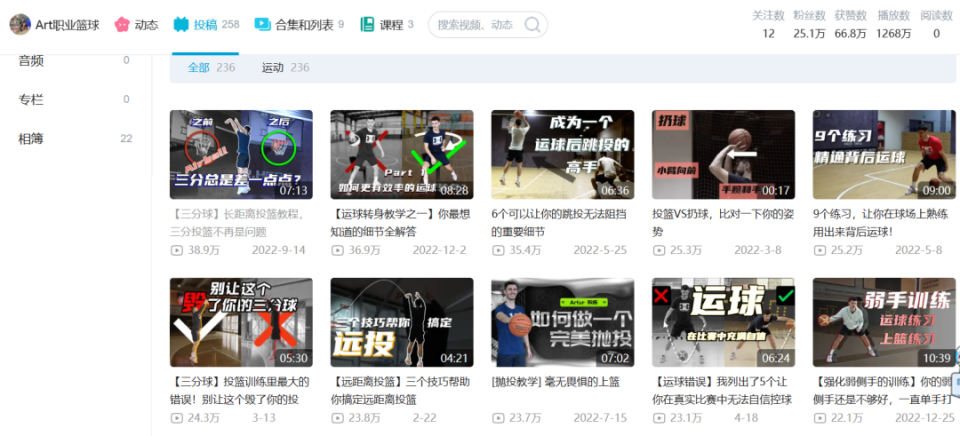960x436 pixels.
Task: Click play-count icon next to 23.7万
Action: click(x=498, y=418)
